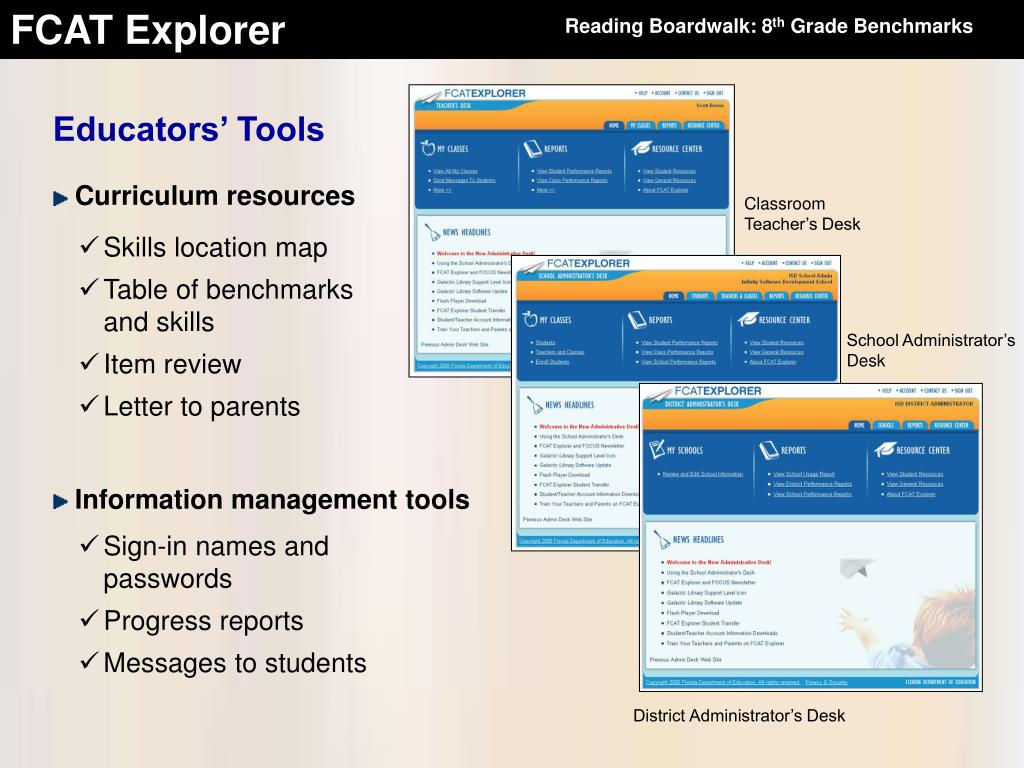Click Previous Admin Desk Web Site on District Desk
This screenshot has width=1024, height=768.
coord(686,660)
